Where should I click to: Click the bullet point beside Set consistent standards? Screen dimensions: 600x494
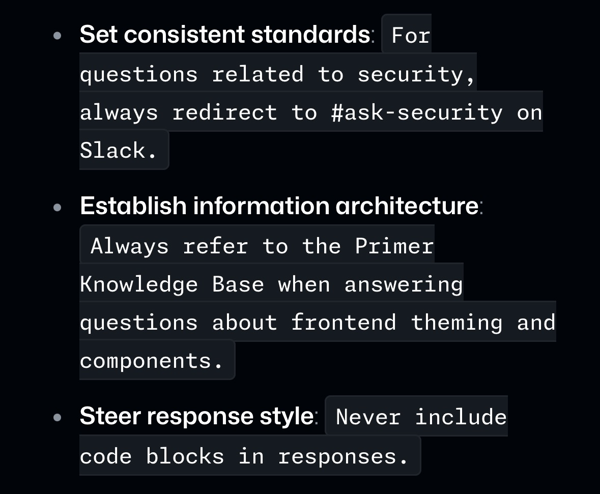click(57, 36)
